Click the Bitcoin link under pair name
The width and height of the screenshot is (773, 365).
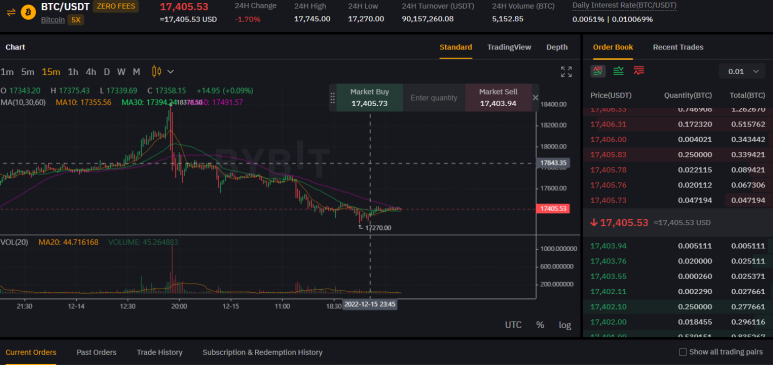pos(53,20)
